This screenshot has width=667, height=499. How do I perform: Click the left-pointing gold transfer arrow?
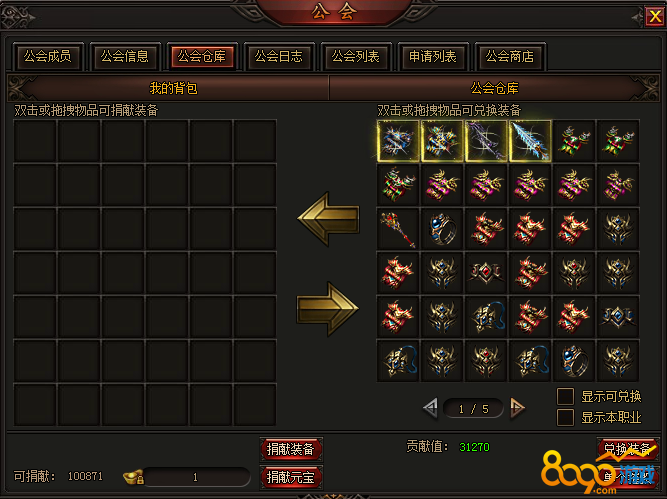point(329,219)
